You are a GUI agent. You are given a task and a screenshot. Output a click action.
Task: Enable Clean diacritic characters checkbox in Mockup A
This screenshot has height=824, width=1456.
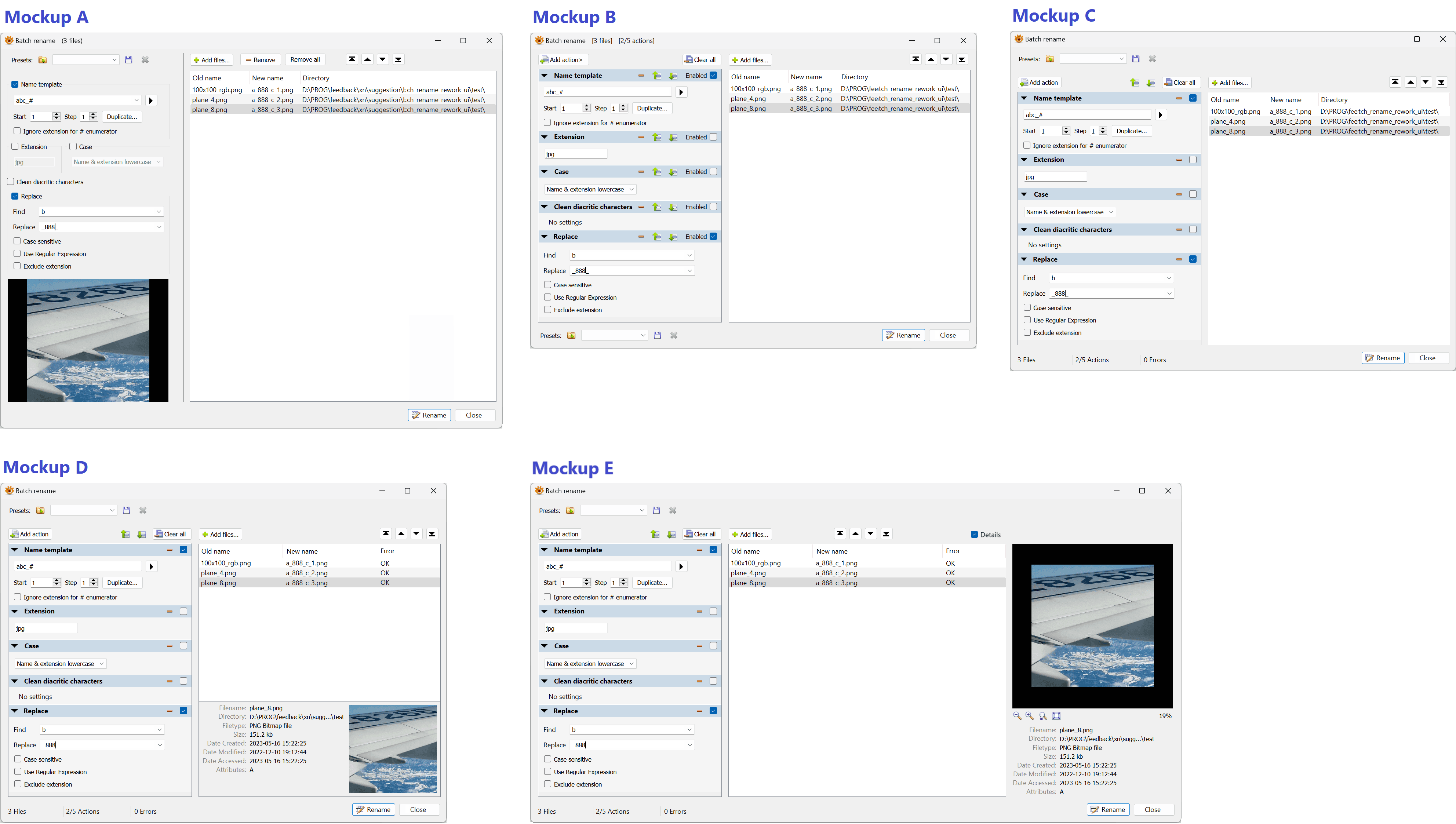11,182
